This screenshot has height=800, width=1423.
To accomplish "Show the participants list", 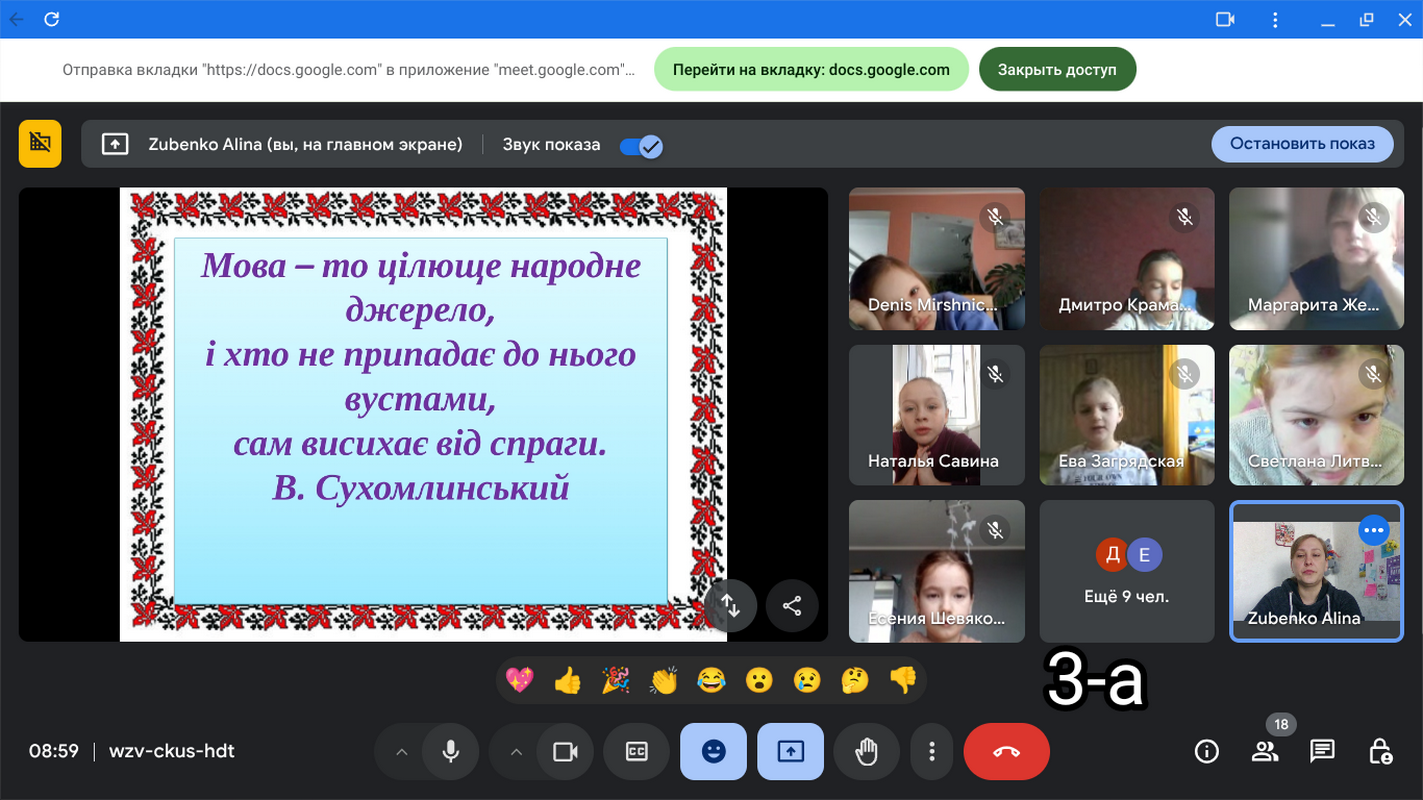I will pos(1265,751).
